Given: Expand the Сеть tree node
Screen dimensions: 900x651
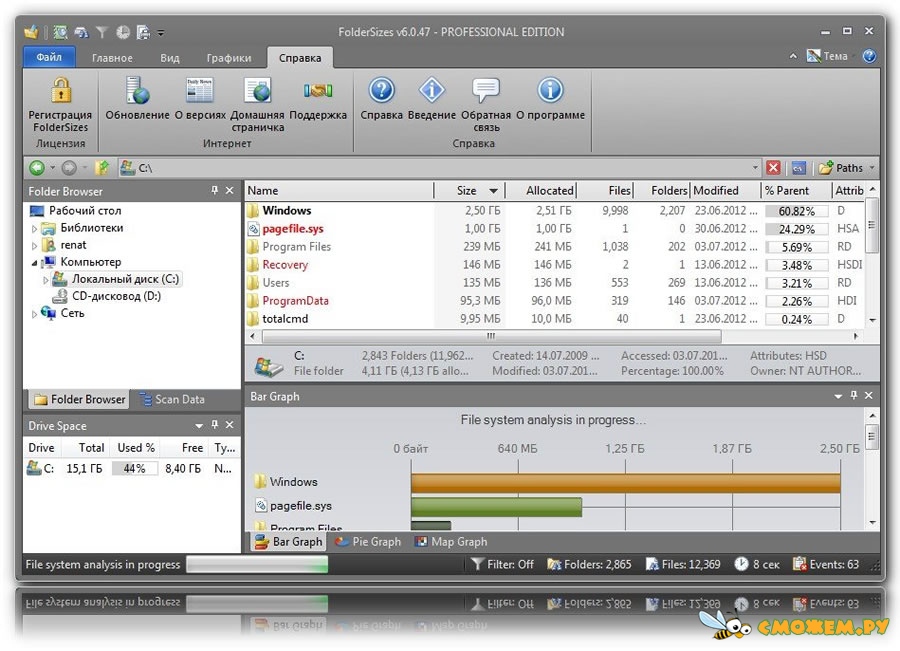Looking at the screenshot, I should click(x=34, y=314).
